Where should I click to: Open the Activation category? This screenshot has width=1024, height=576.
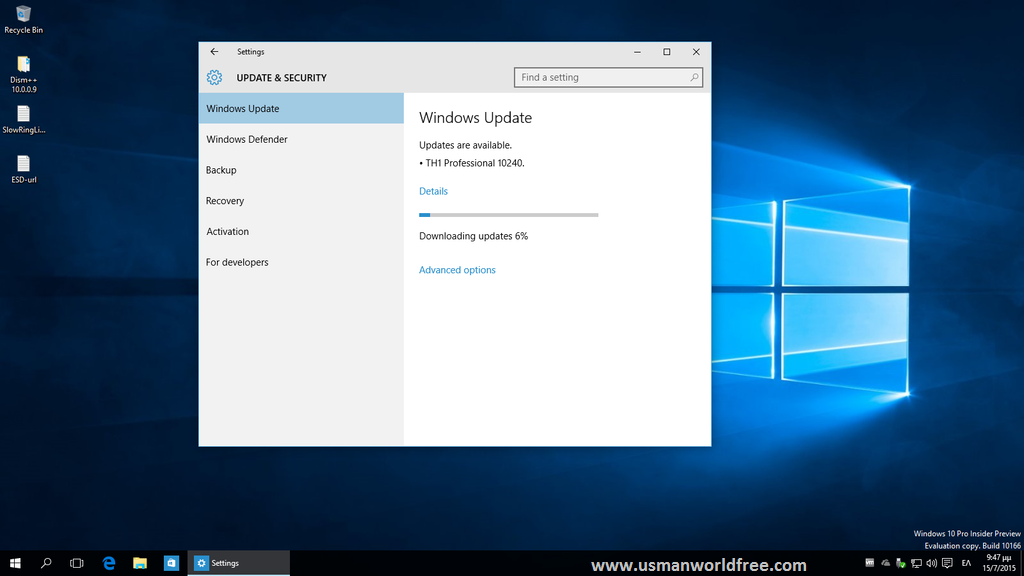coord(301,231)
